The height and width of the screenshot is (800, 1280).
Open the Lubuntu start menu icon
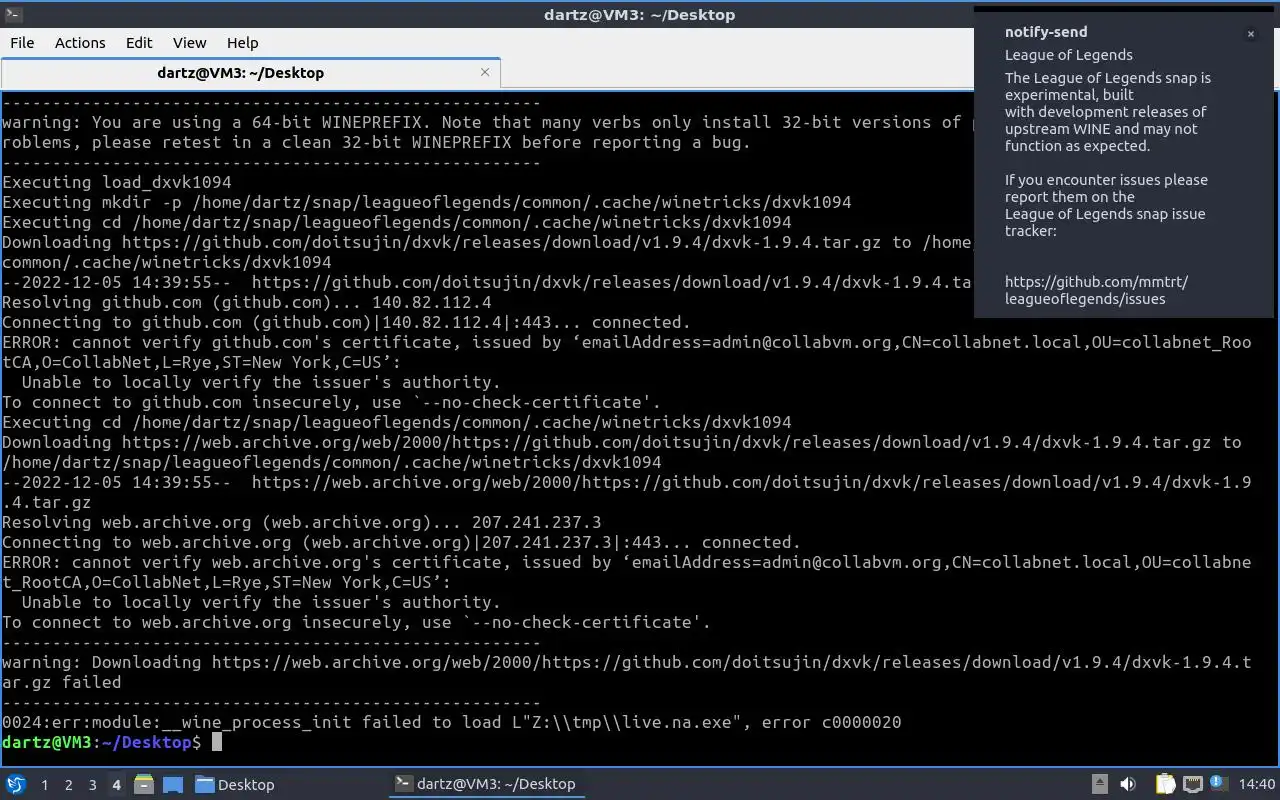(15, 784)
